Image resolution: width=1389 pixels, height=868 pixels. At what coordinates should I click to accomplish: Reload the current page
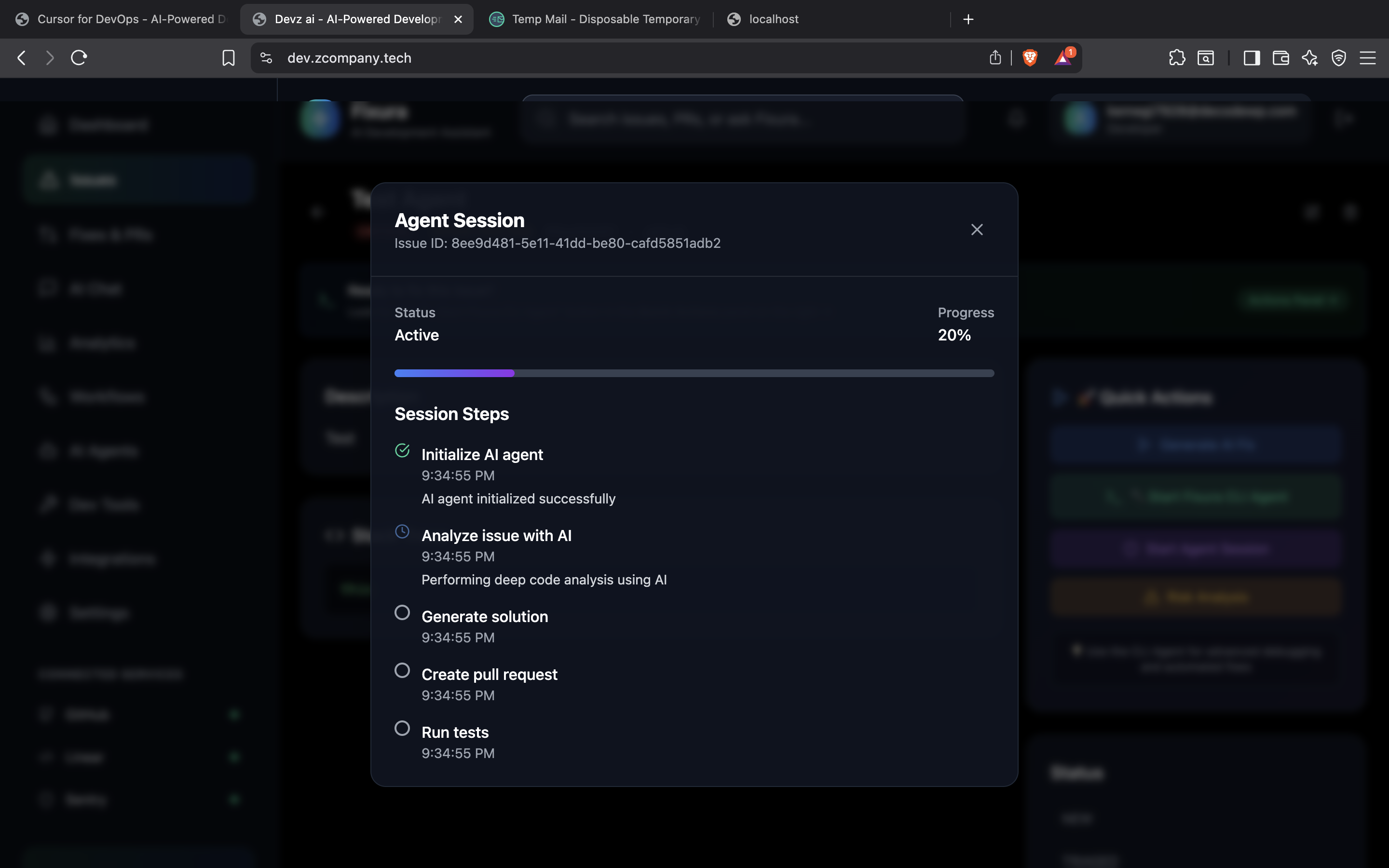pos(79,57)
